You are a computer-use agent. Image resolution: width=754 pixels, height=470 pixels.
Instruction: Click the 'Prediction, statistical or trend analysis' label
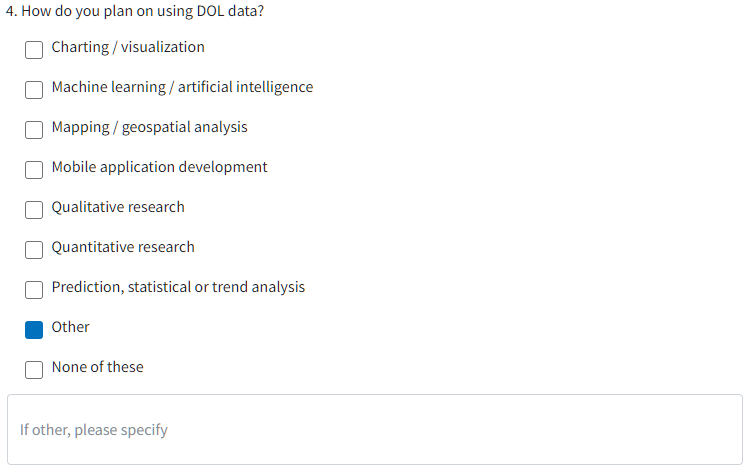[x=178, y=287]
